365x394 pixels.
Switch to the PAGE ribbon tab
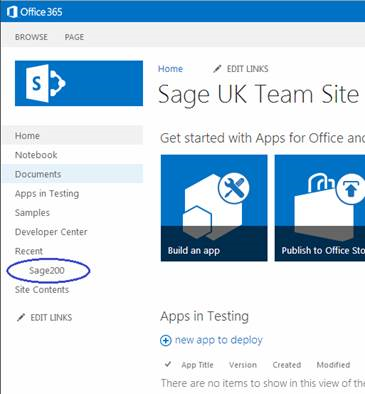click(74, 37)
